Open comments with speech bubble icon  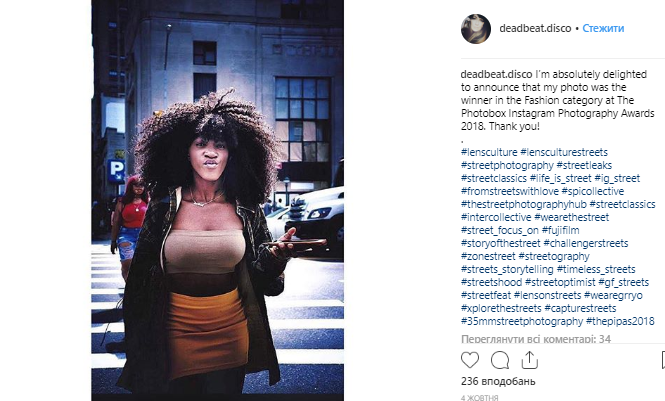point(500,360)
